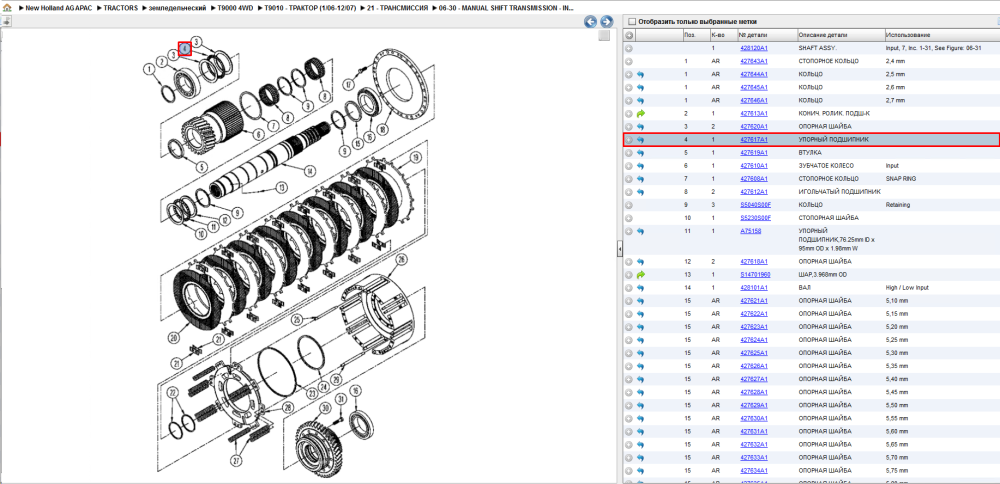Screen dimensions: 1000x484
Task: Enable 'Отобразить только выбранные метки' checkbox
Action: 631,21
